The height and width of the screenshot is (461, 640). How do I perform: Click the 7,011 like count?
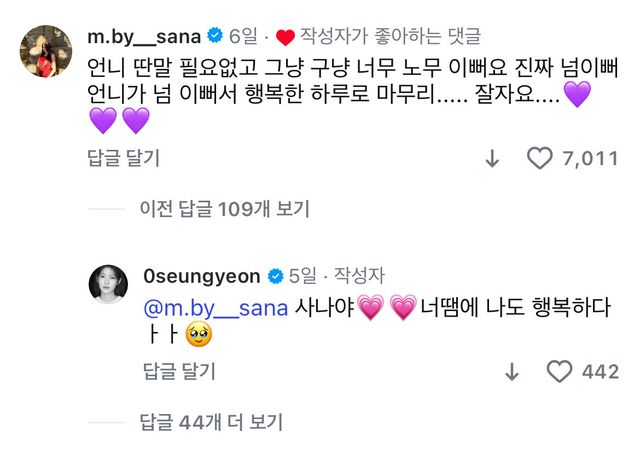pos(589,159)
